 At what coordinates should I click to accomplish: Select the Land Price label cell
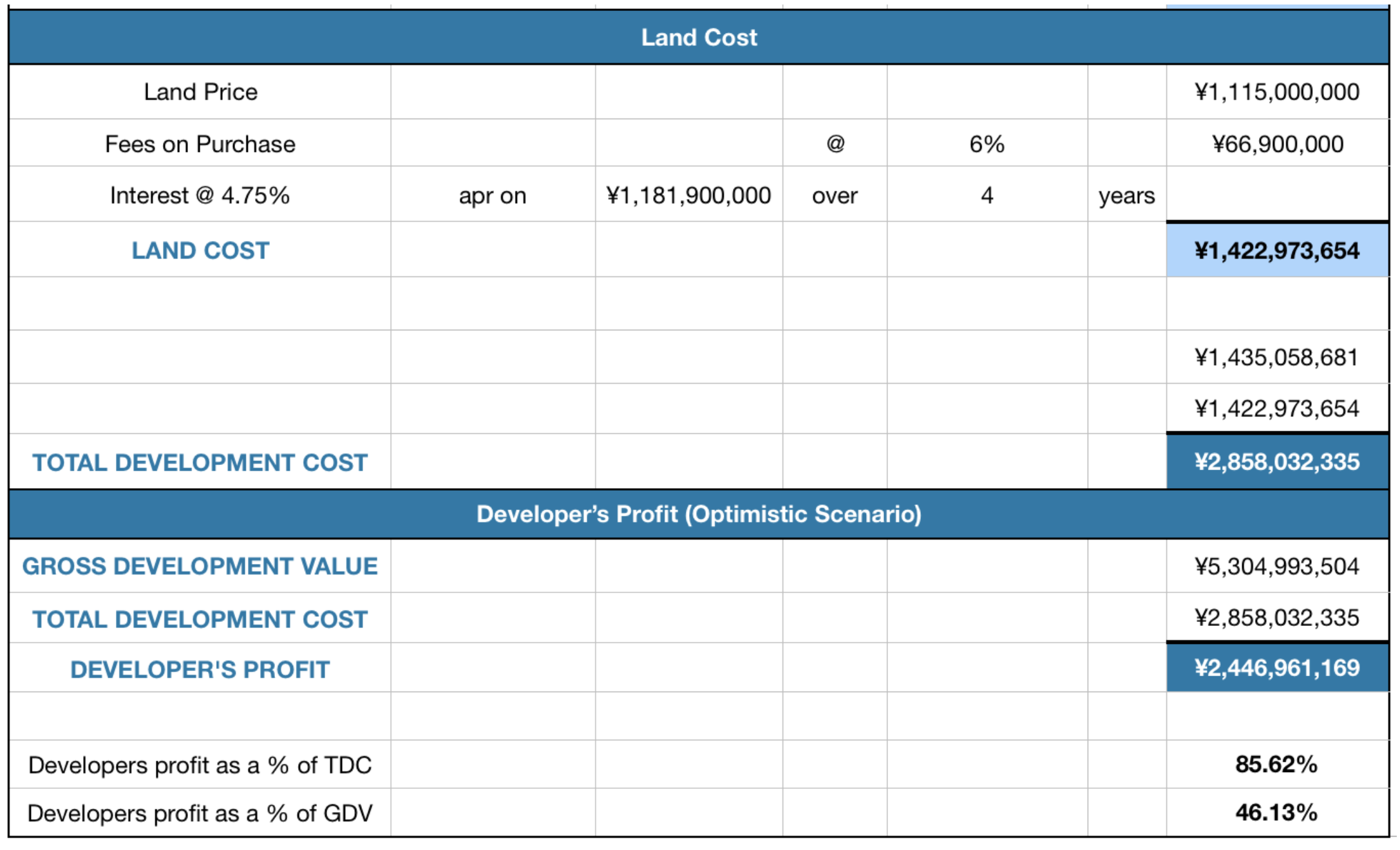[x=200, y=92]
